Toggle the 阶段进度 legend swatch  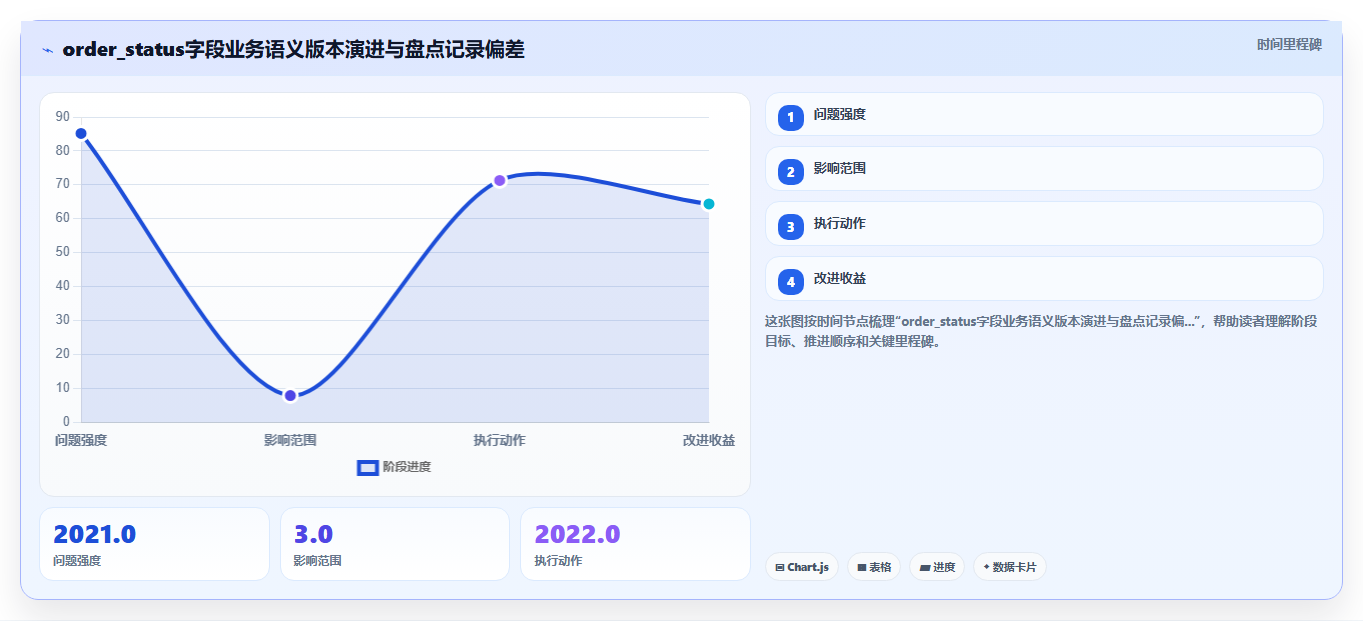pos(368,467)
